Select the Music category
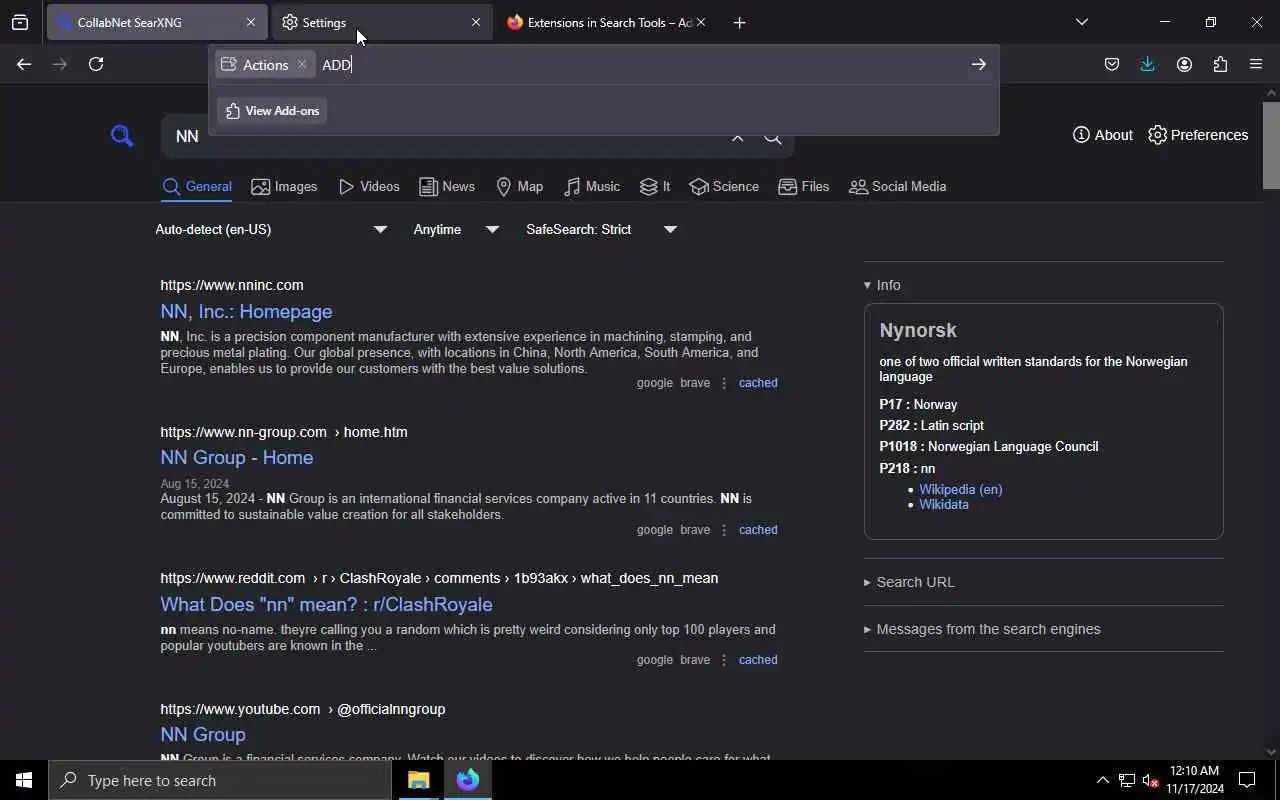Viewport: 1280px width, 800px height. point(592,187)
